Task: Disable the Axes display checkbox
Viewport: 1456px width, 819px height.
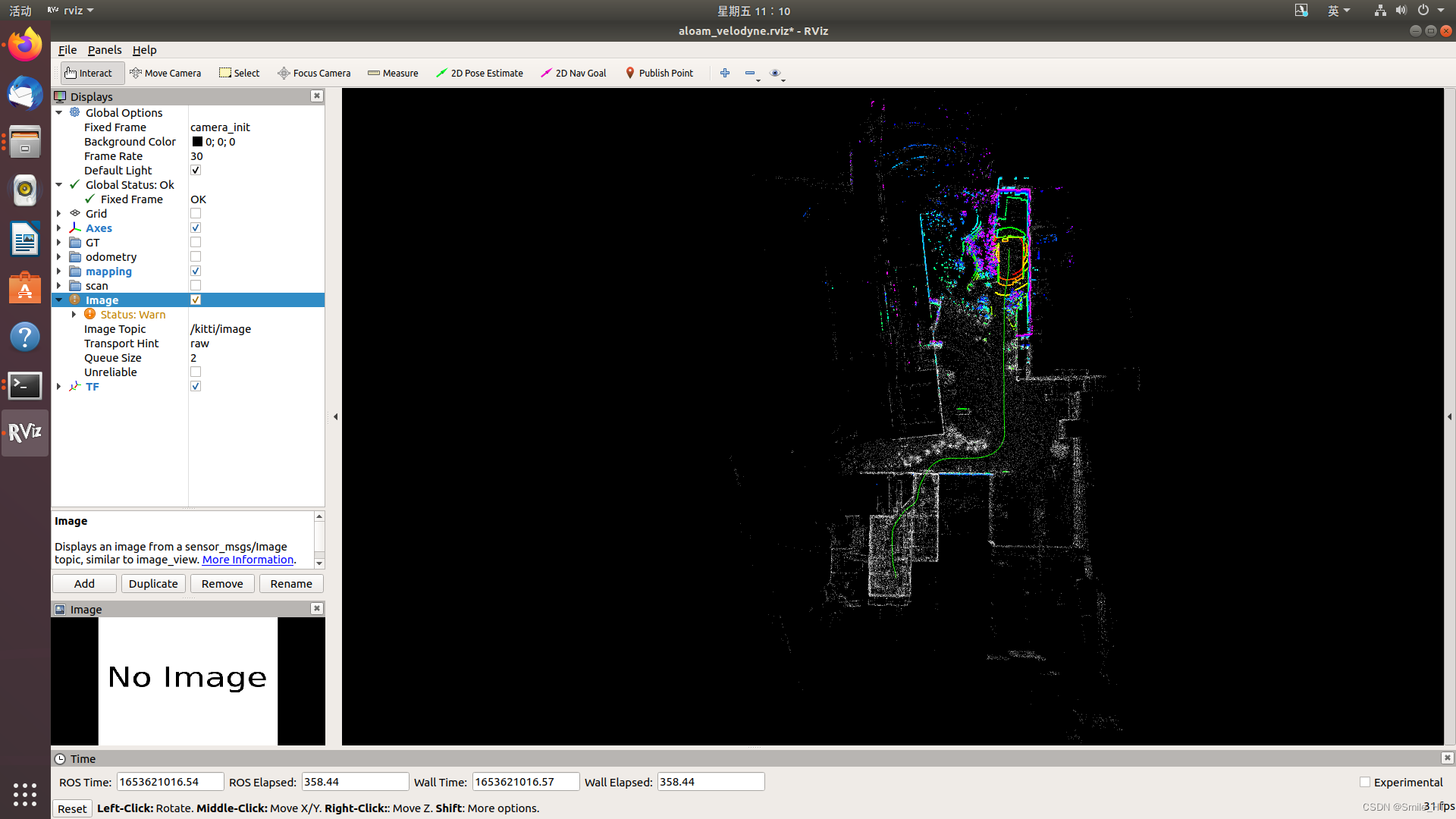Action: click(x=196, y=228)
